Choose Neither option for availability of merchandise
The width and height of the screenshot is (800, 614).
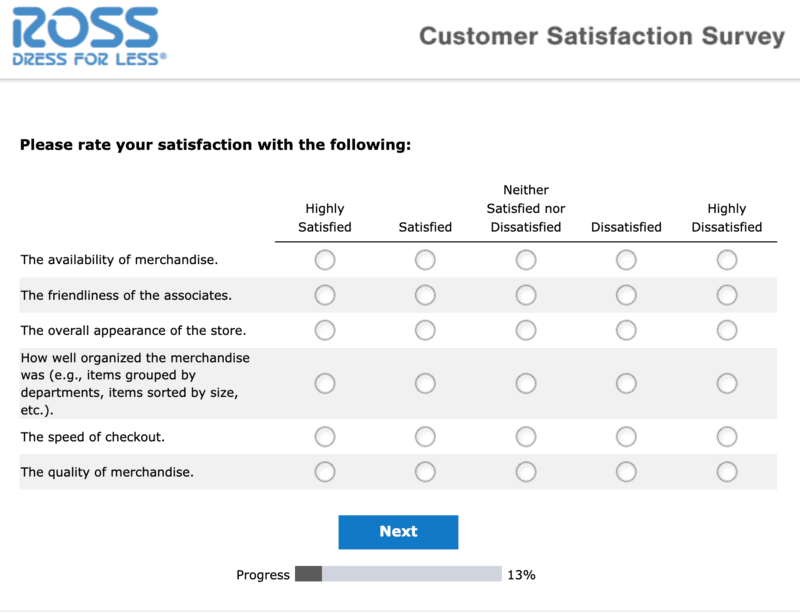526,260
